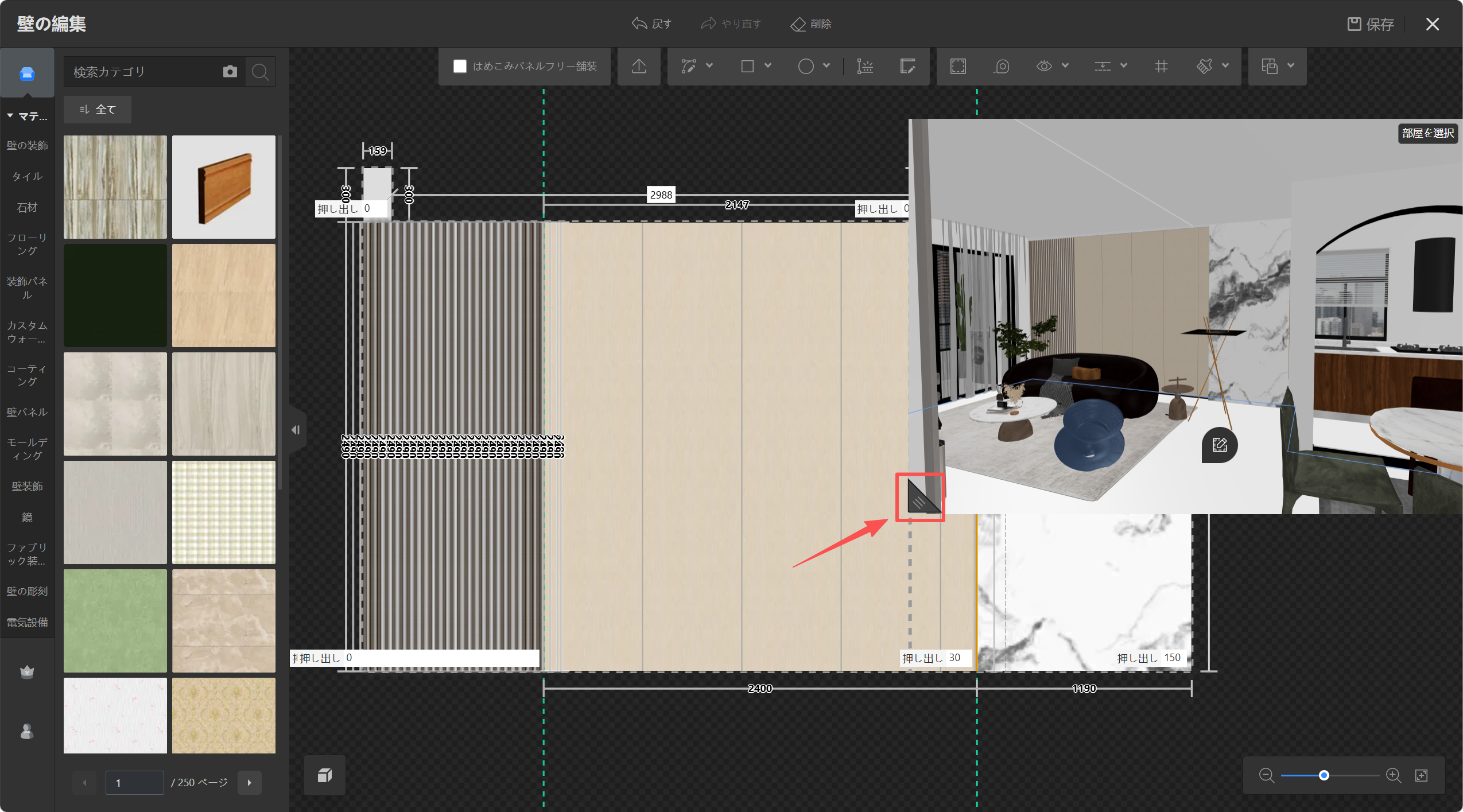
Task: Open the モールディング category
Action: point(27,449)
